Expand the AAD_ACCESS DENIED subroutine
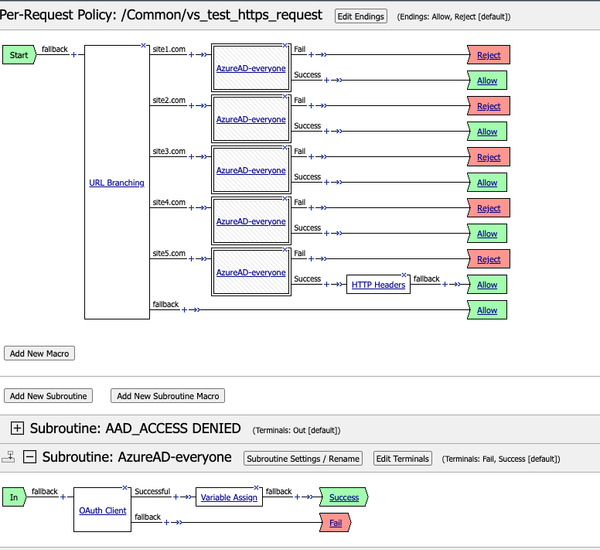Viewport: 600px width, 550px height. (17, 428)
